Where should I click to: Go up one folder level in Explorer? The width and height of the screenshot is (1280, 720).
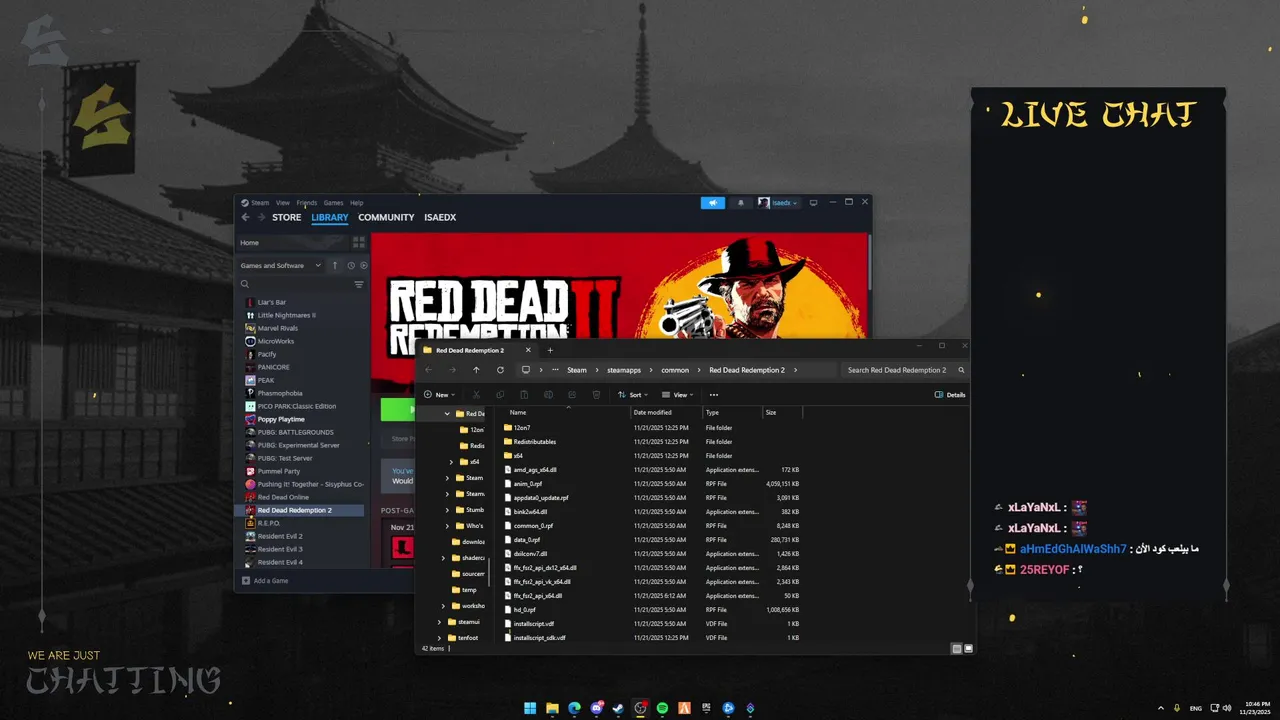click(x=476, y=370)
